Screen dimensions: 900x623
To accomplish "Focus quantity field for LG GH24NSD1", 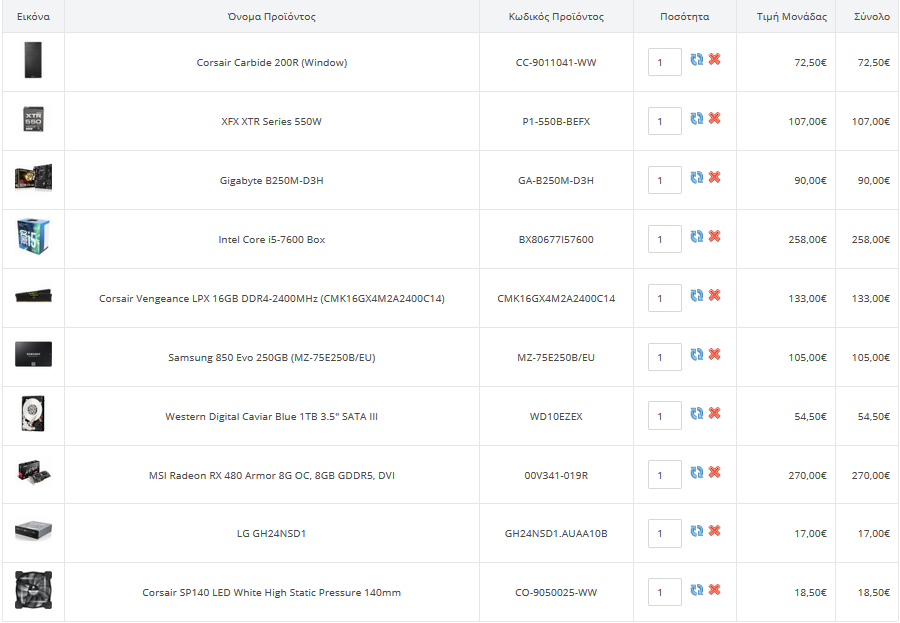I will click(665, 533).
